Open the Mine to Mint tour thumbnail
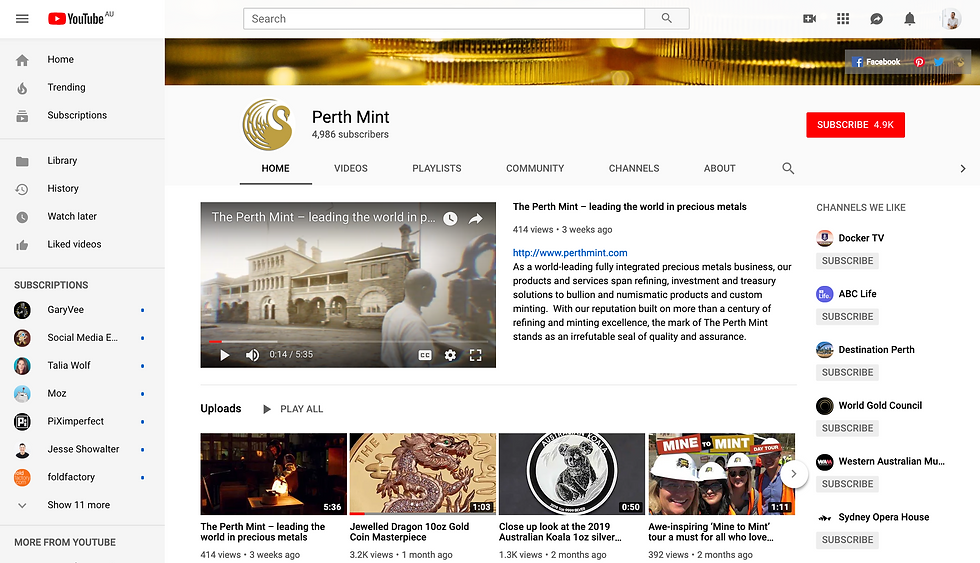 (x=721, y=474)
